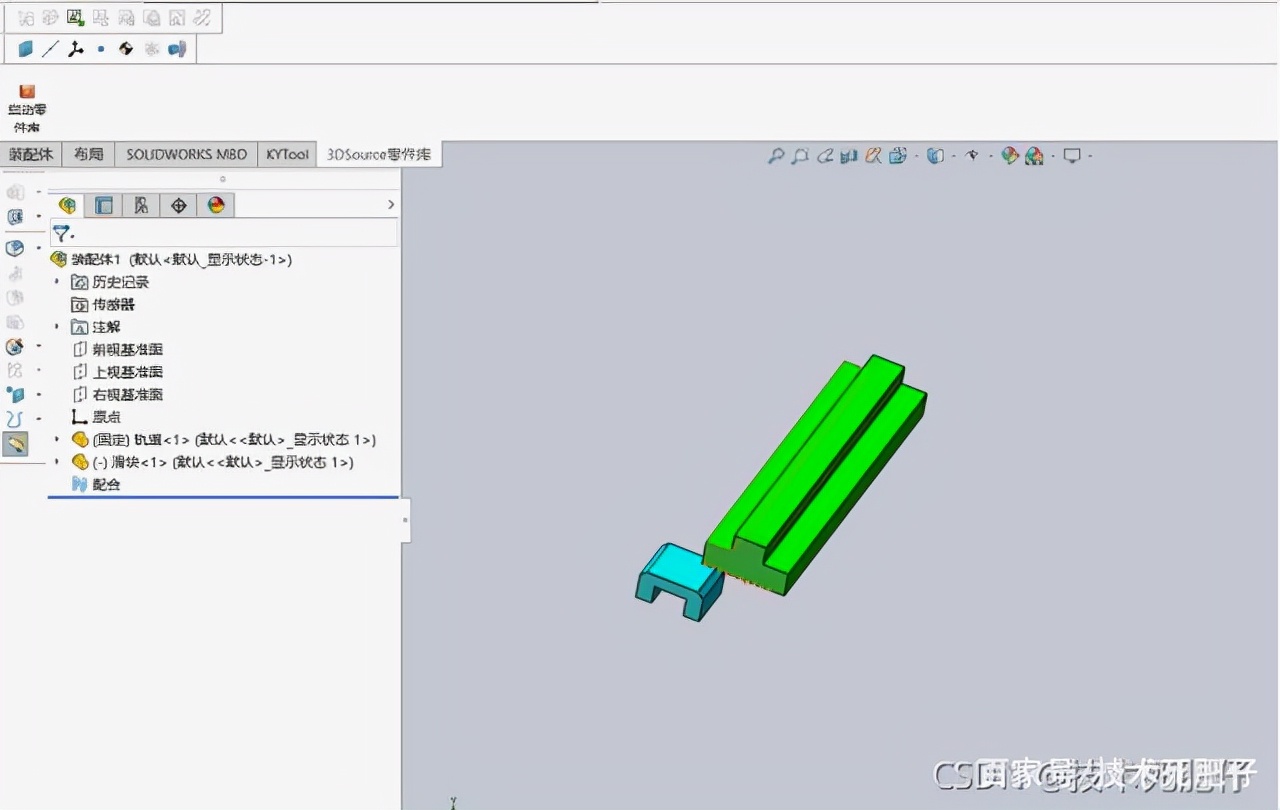Click the Previous View icon
This screenshot has width=1280, height=810.
point(825,156)
